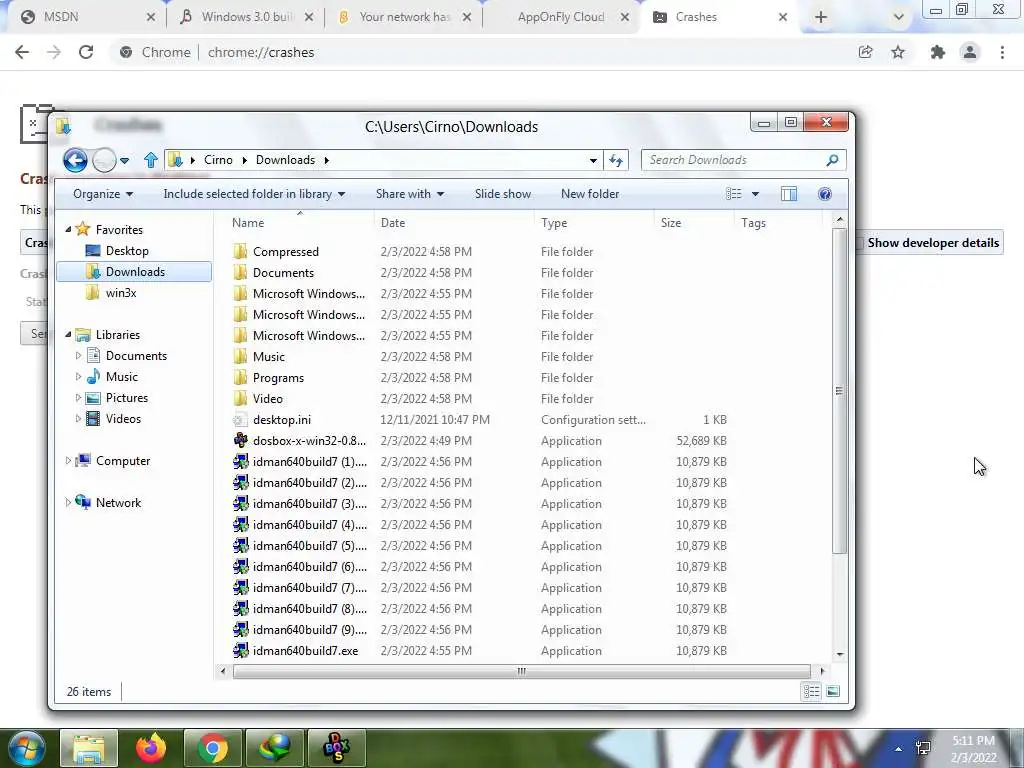The width and height of the screenshot is (1024, 768).
Task: Refresh the Downloads folder view
Action: click(x=616, y=160)
